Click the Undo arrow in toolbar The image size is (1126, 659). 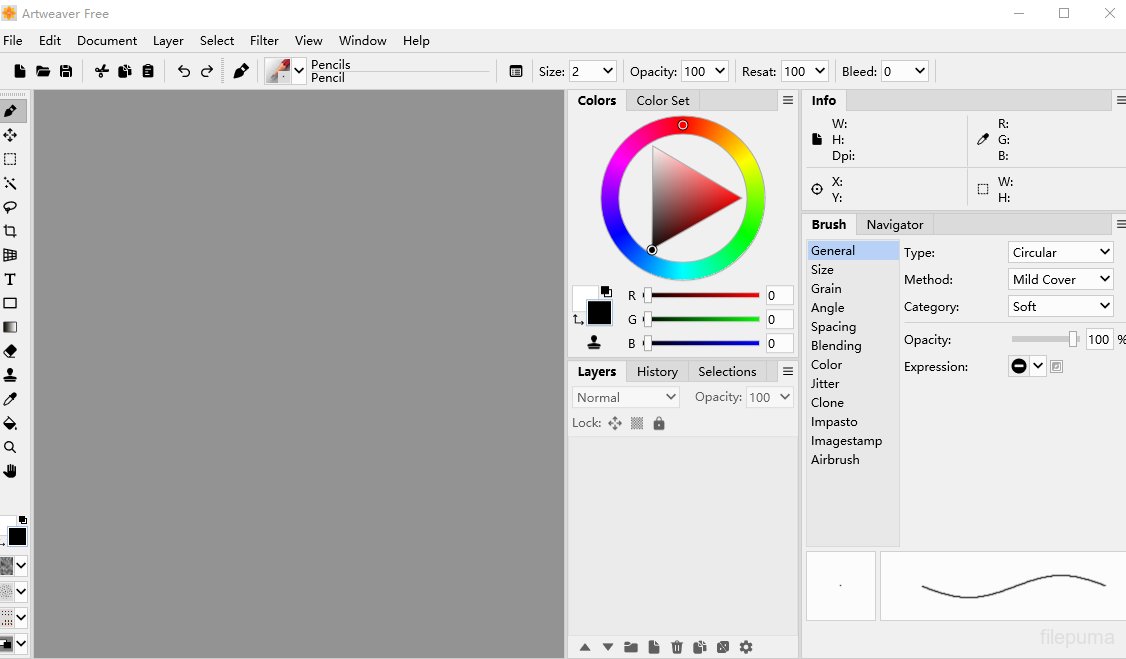(x=183, y=71)
